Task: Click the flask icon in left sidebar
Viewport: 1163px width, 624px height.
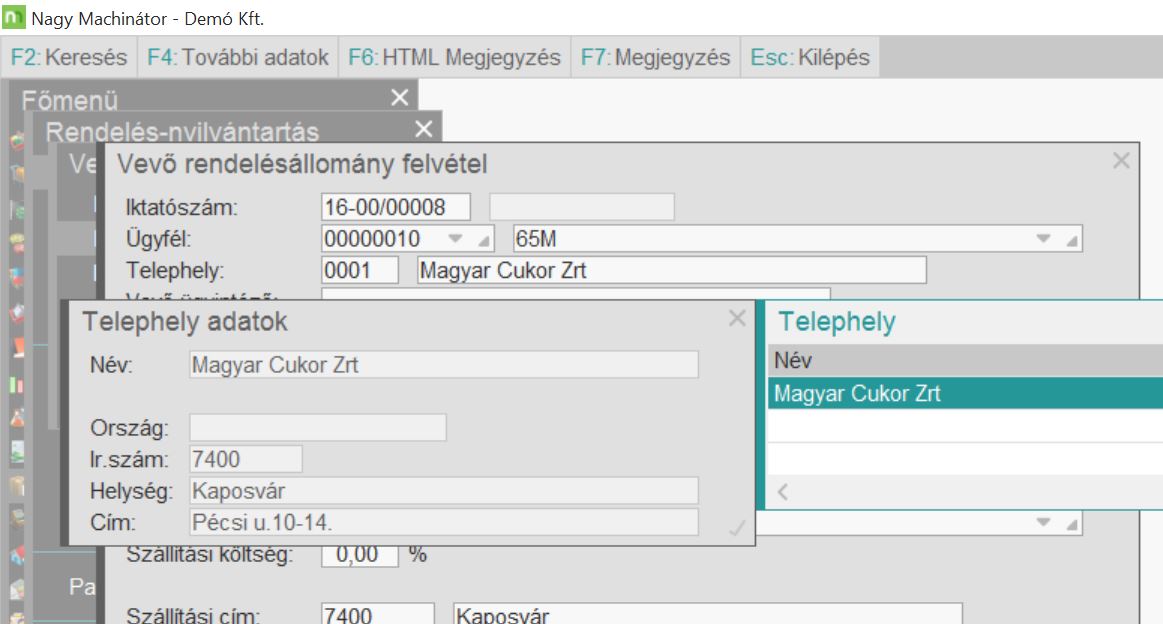Action: coord(17,417)
